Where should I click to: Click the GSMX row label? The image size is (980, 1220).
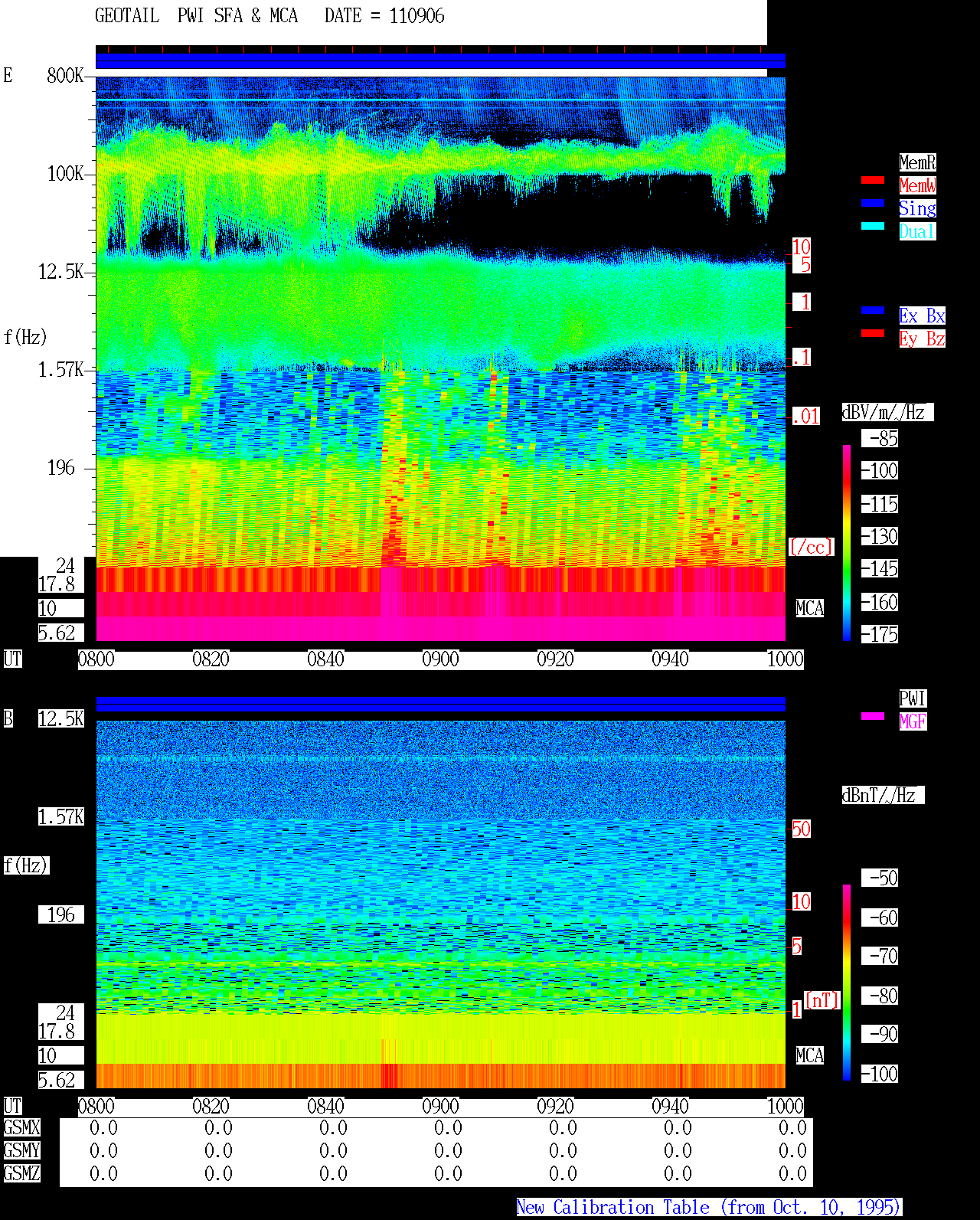(21, 1128)
